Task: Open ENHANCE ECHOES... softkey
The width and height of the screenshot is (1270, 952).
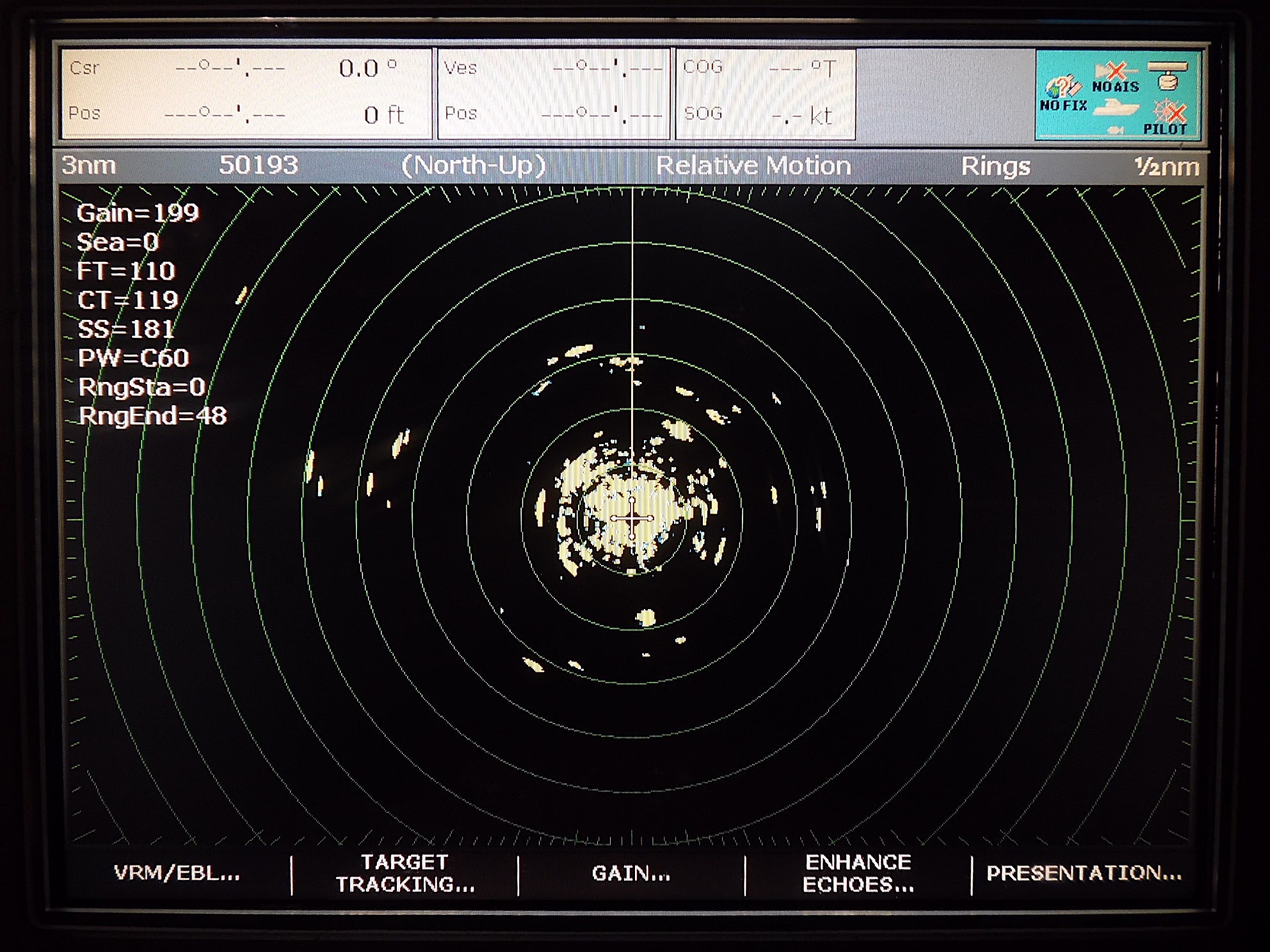Action: (x=858, y=873)
